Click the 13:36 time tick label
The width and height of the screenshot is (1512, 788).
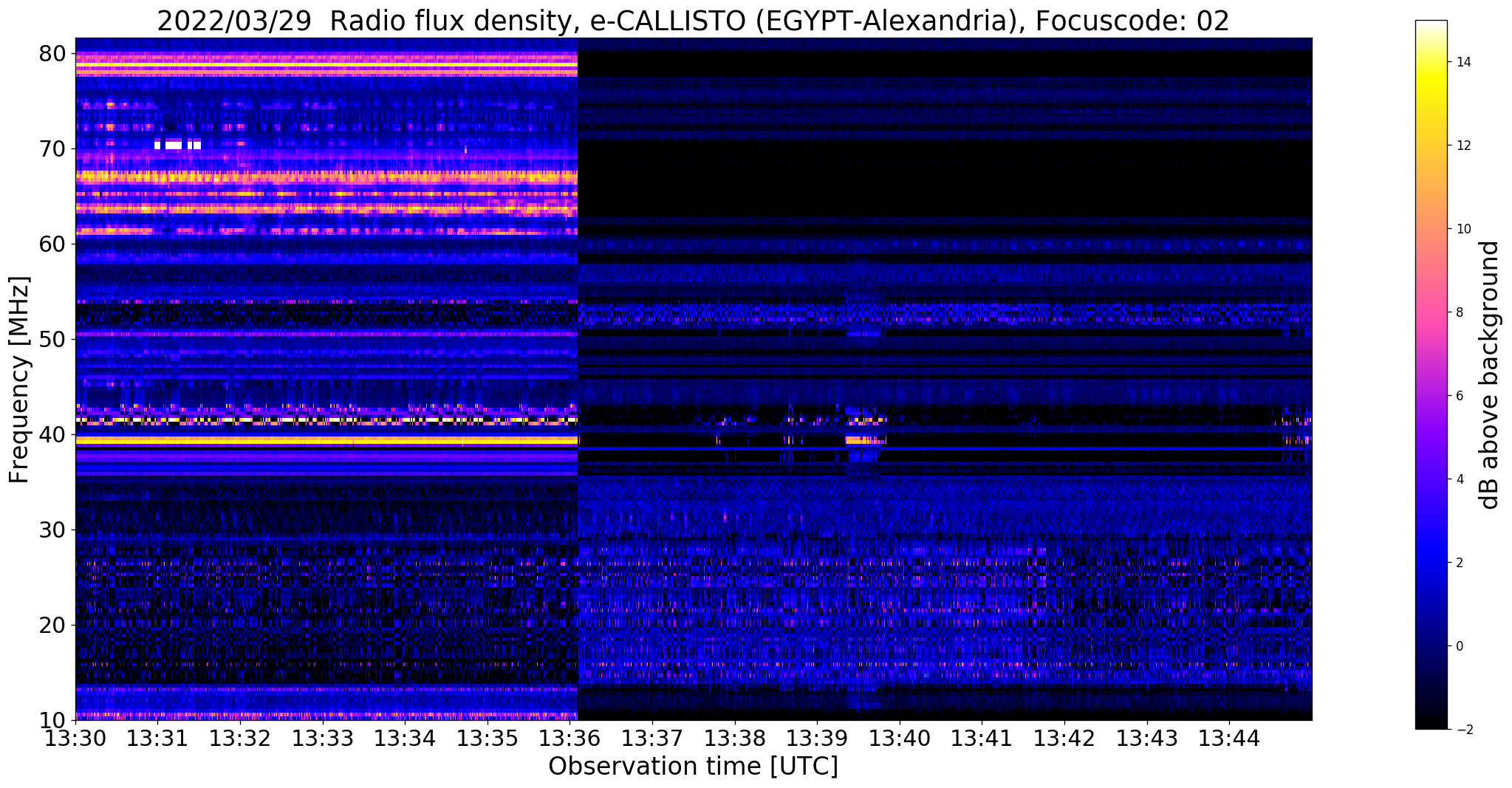[x=570, y=738]
